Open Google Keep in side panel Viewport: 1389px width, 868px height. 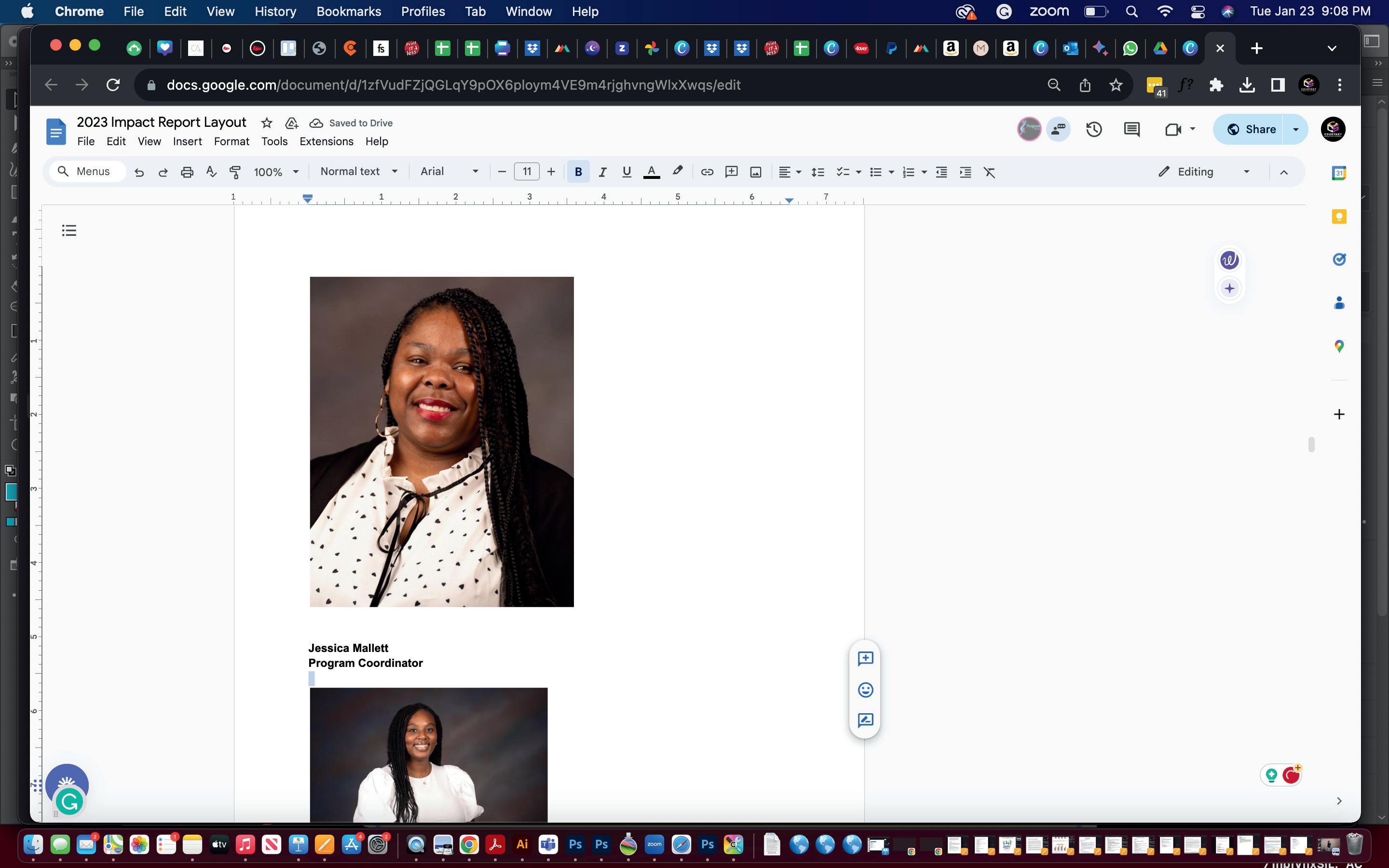click(x=1338, y=217)
